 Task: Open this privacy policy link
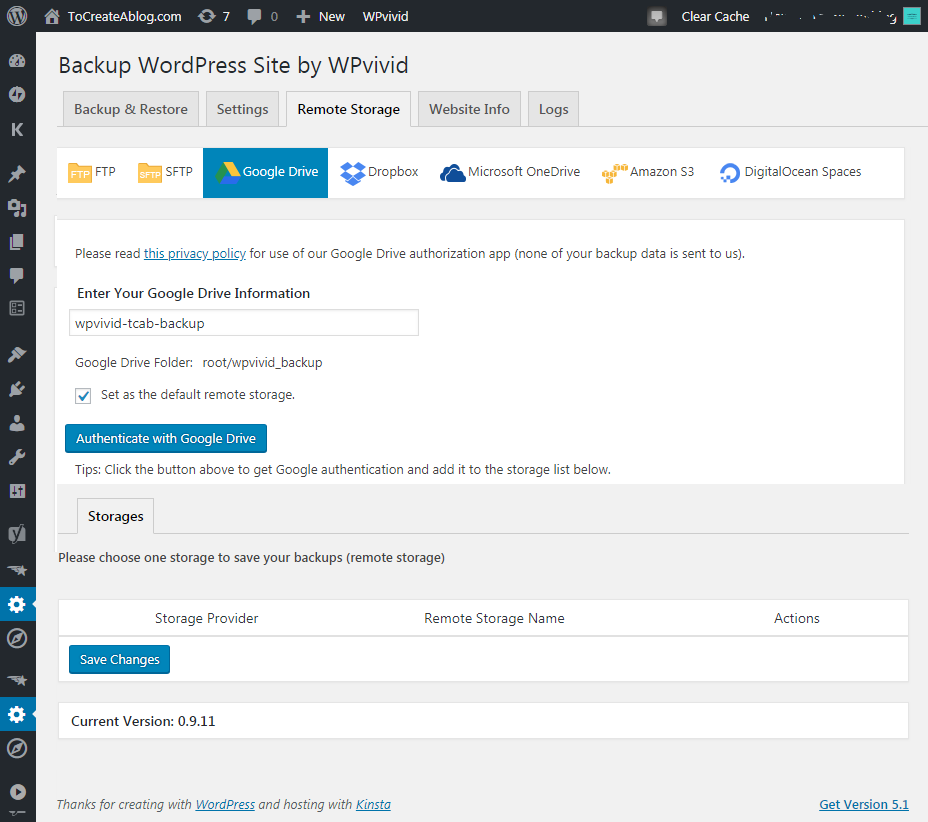[x=195, y=253]
